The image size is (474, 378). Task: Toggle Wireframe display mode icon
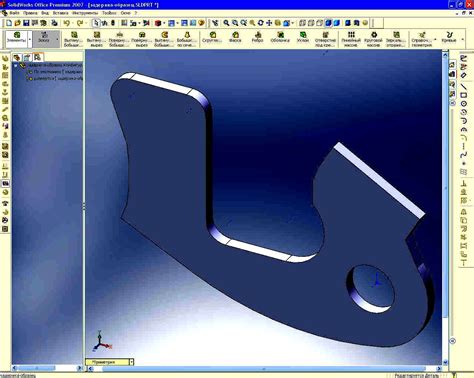coord(302,23)
